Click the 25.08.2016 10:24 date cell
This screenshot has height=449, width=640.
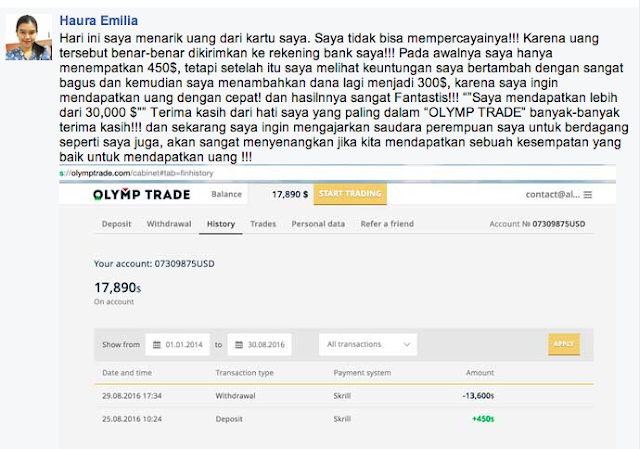[x=132, y=419]
